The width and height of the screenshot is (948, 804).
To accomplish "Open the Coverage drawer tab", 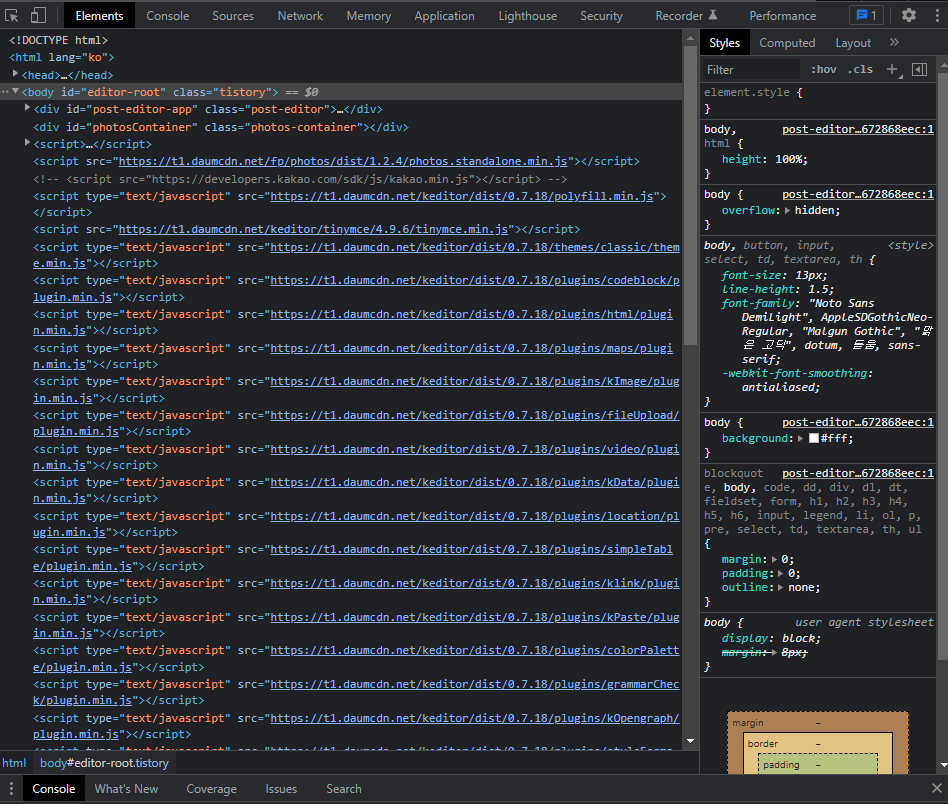I will tap(211, 789).
